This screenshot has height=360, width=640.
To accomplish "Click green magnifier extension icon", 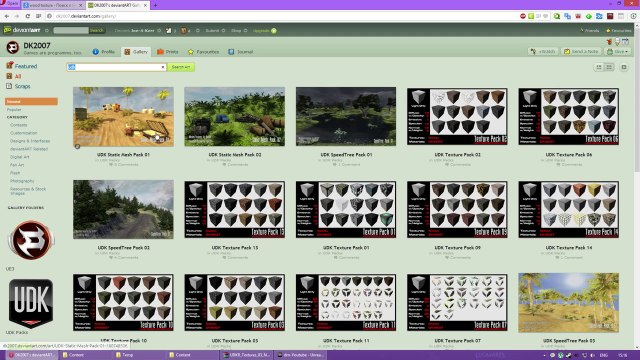I will [557, 16].
